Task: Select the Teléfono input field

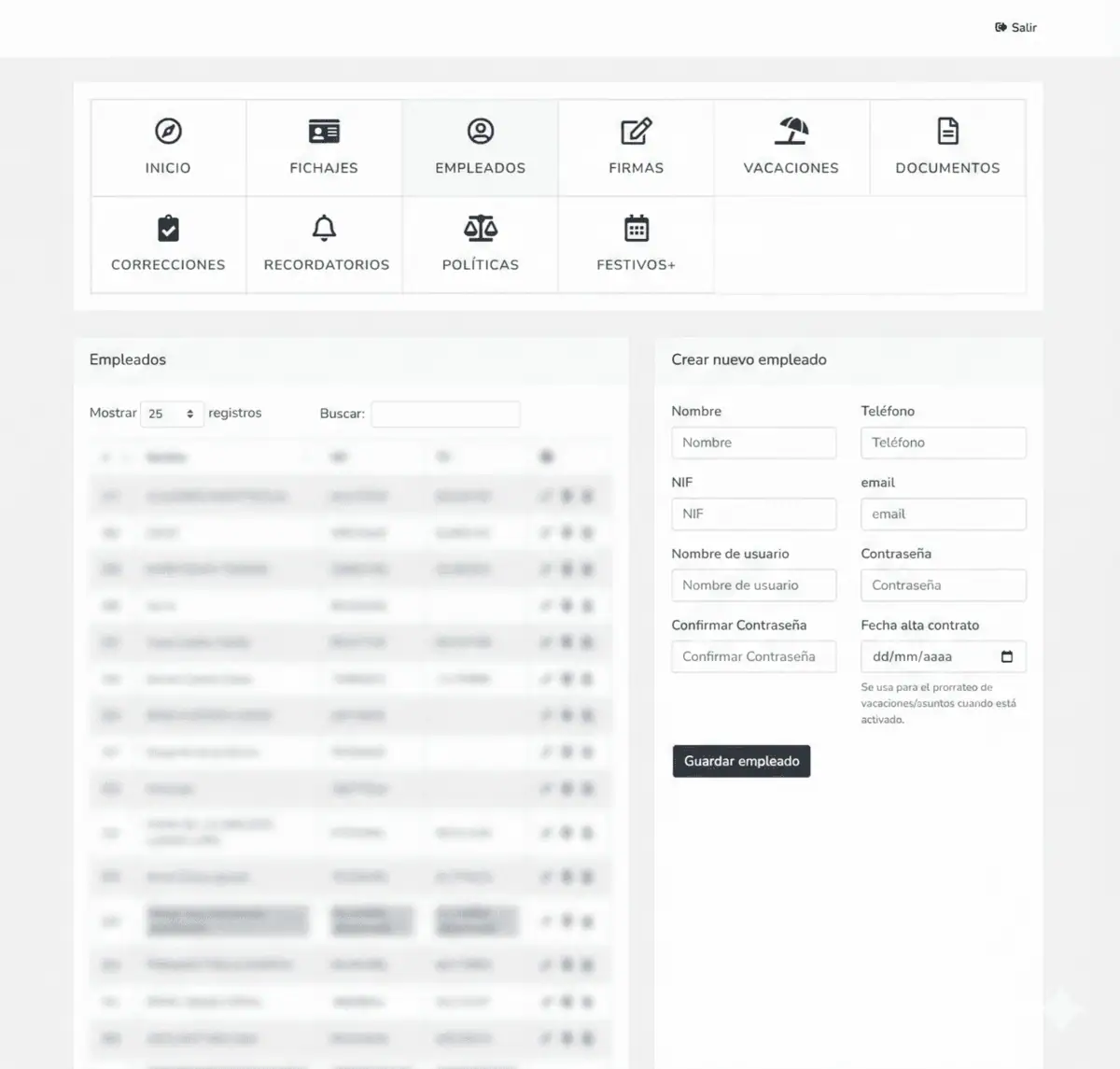Action: point(943,443)
